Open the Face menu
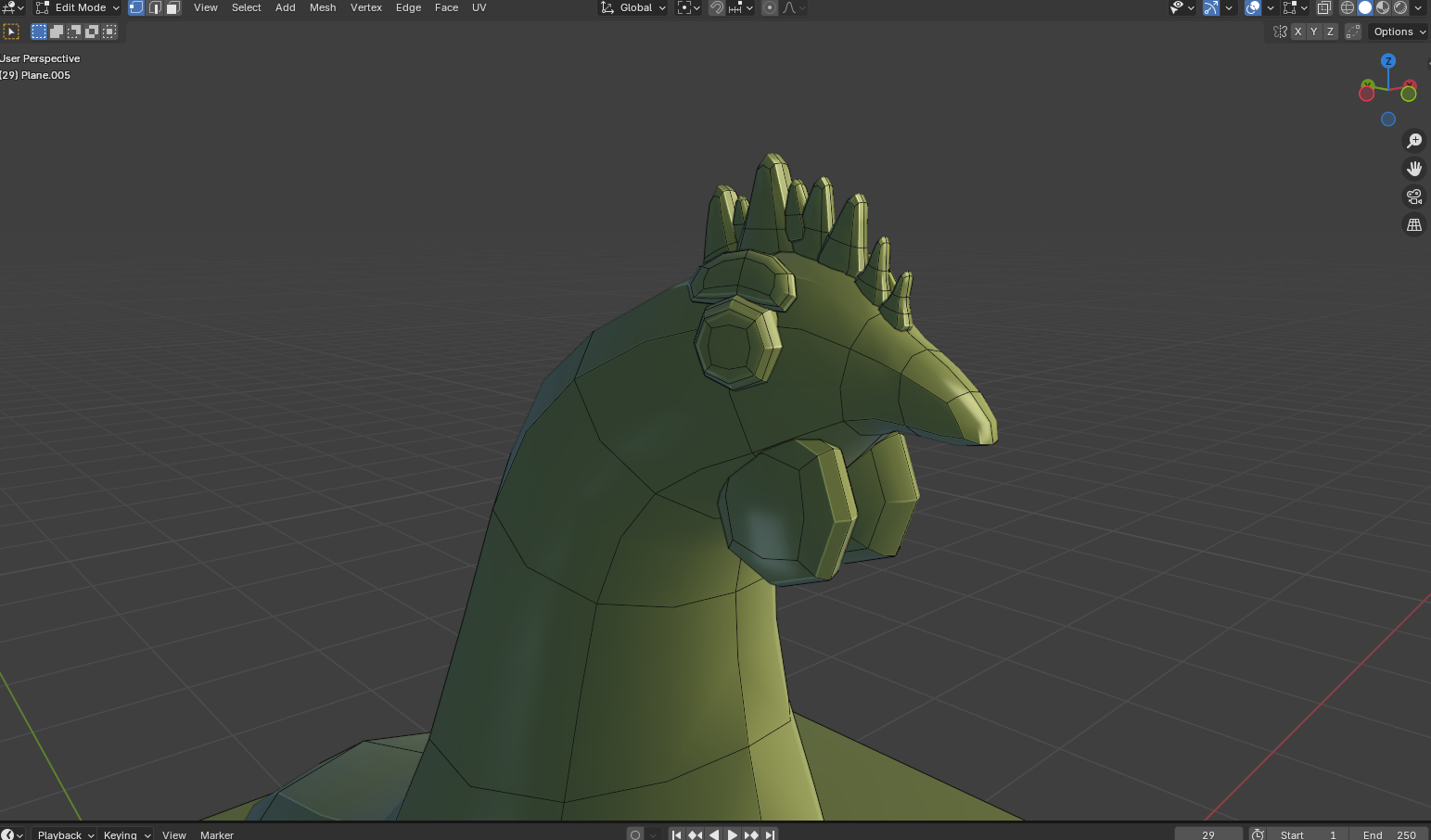 (x=447, y=7)
